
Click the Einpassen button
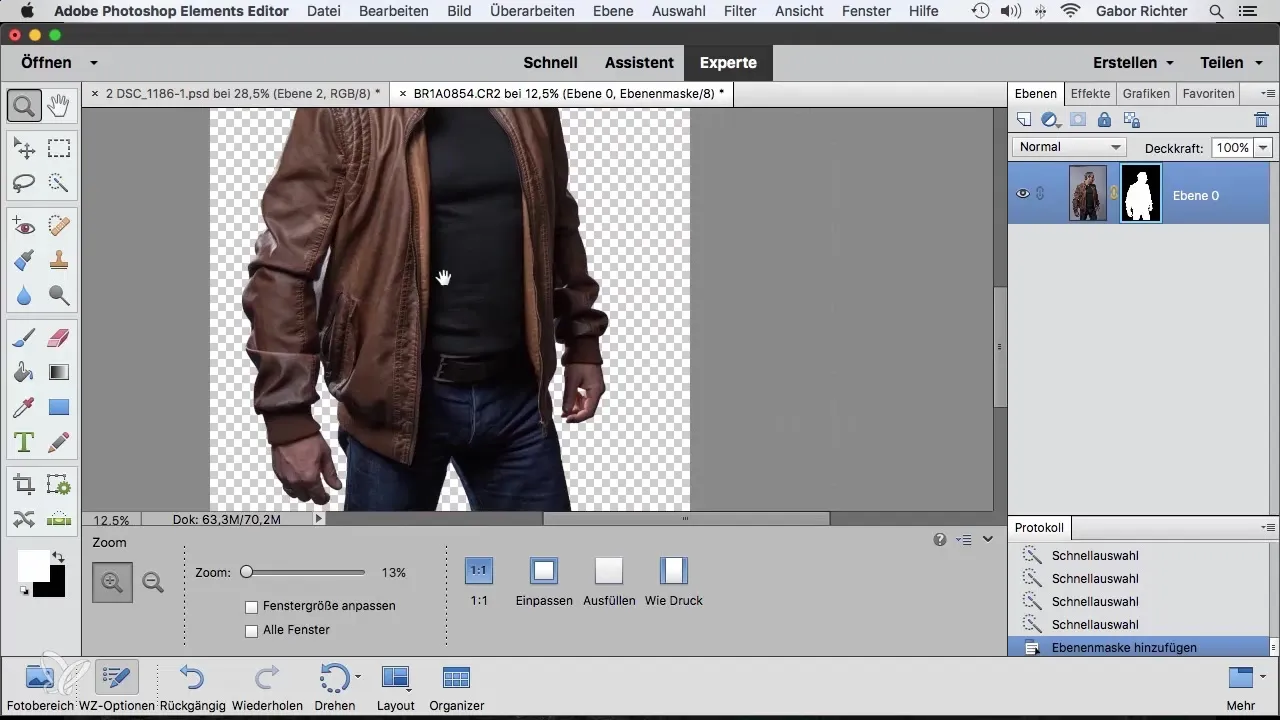coord(544,571)
